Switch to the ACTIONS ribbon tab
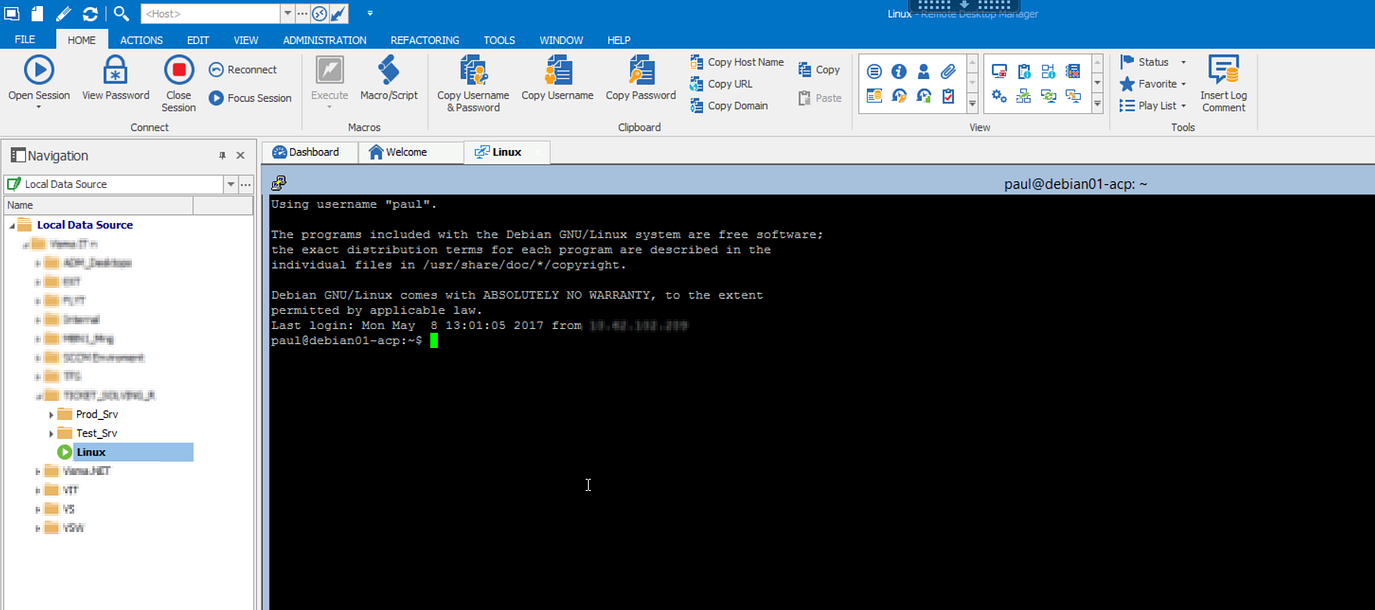1375x610 pixels. click(x=141, y=40)
